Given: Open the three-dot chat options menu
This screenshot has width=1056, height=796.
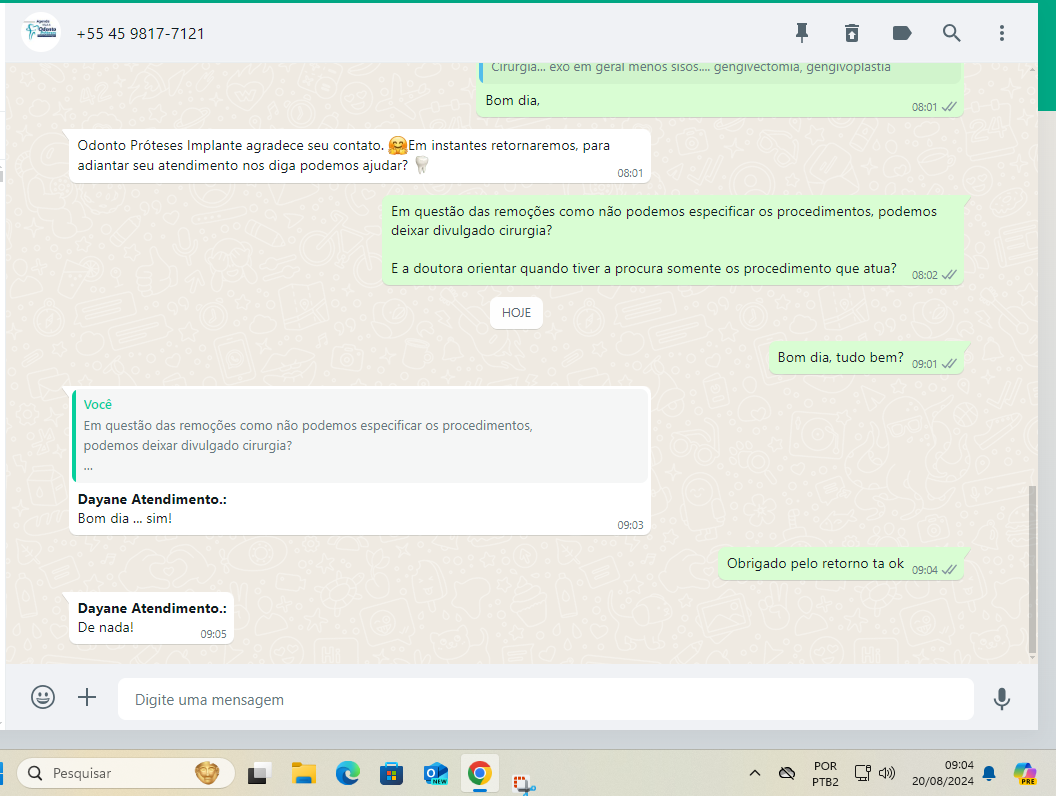Looking at the screenshot, I should pos(1001,33).
